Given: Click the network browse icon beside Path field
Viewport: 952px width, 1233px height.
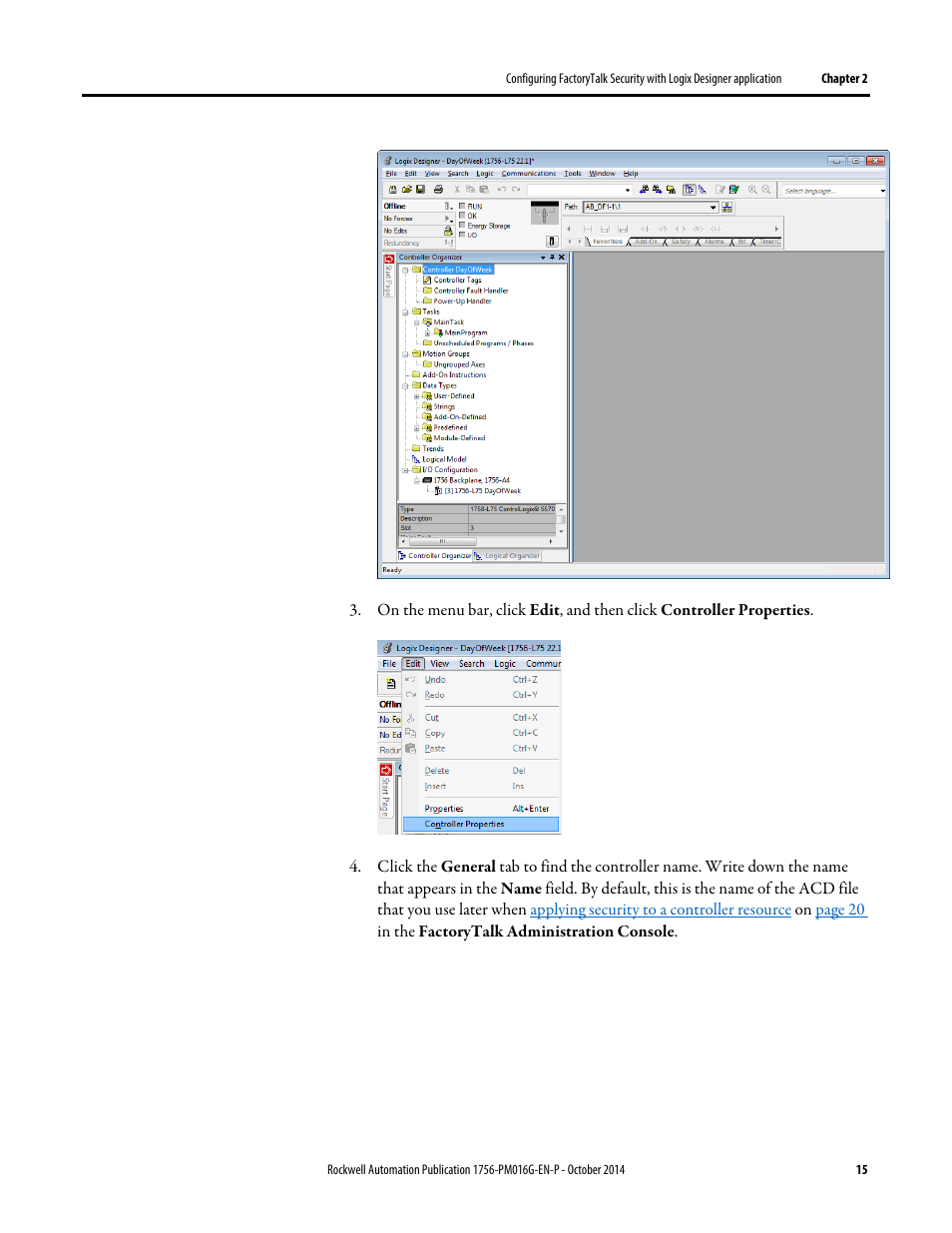Looking at the screenshot, I should pos(727,207).
